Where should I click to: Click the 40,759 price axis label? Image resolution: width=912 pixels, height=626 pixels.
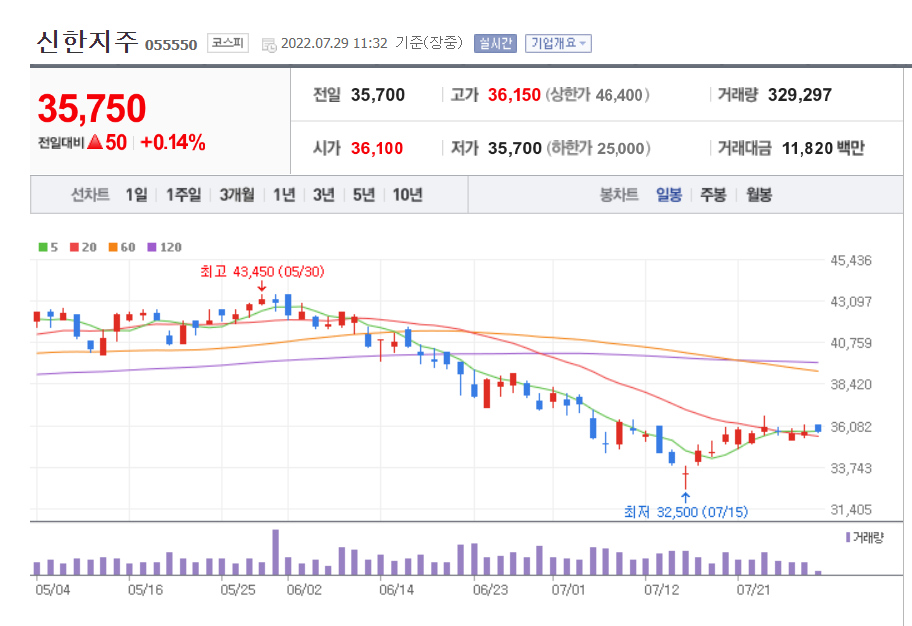851,343
